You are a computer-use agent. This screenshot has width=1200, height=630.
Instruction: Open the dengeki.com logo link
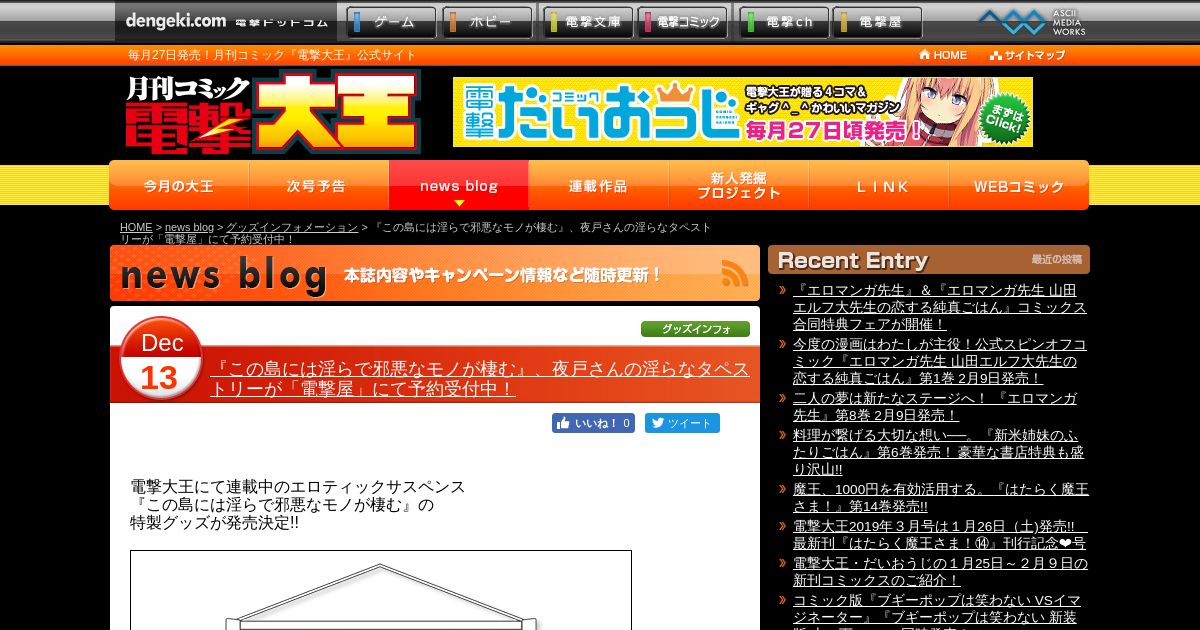pyautogui.click(x=226, y=21)
